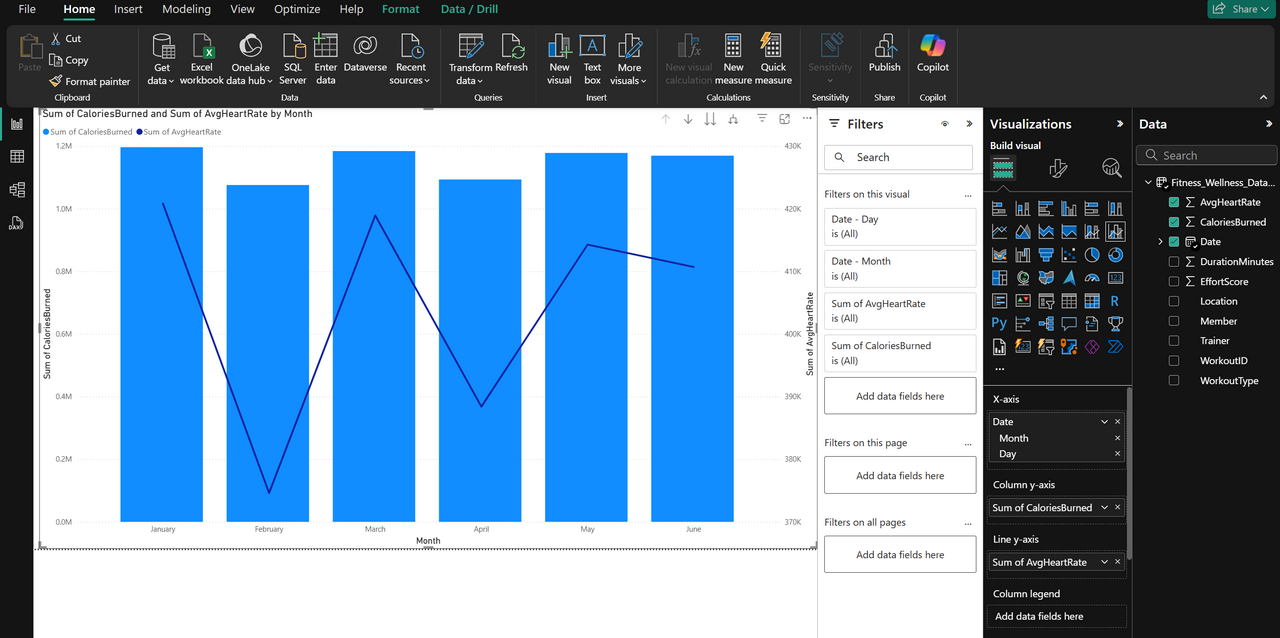Screen dimensions: 1280x638
Task: Select the Gauge visualization icon
Action: [1092, 278]
